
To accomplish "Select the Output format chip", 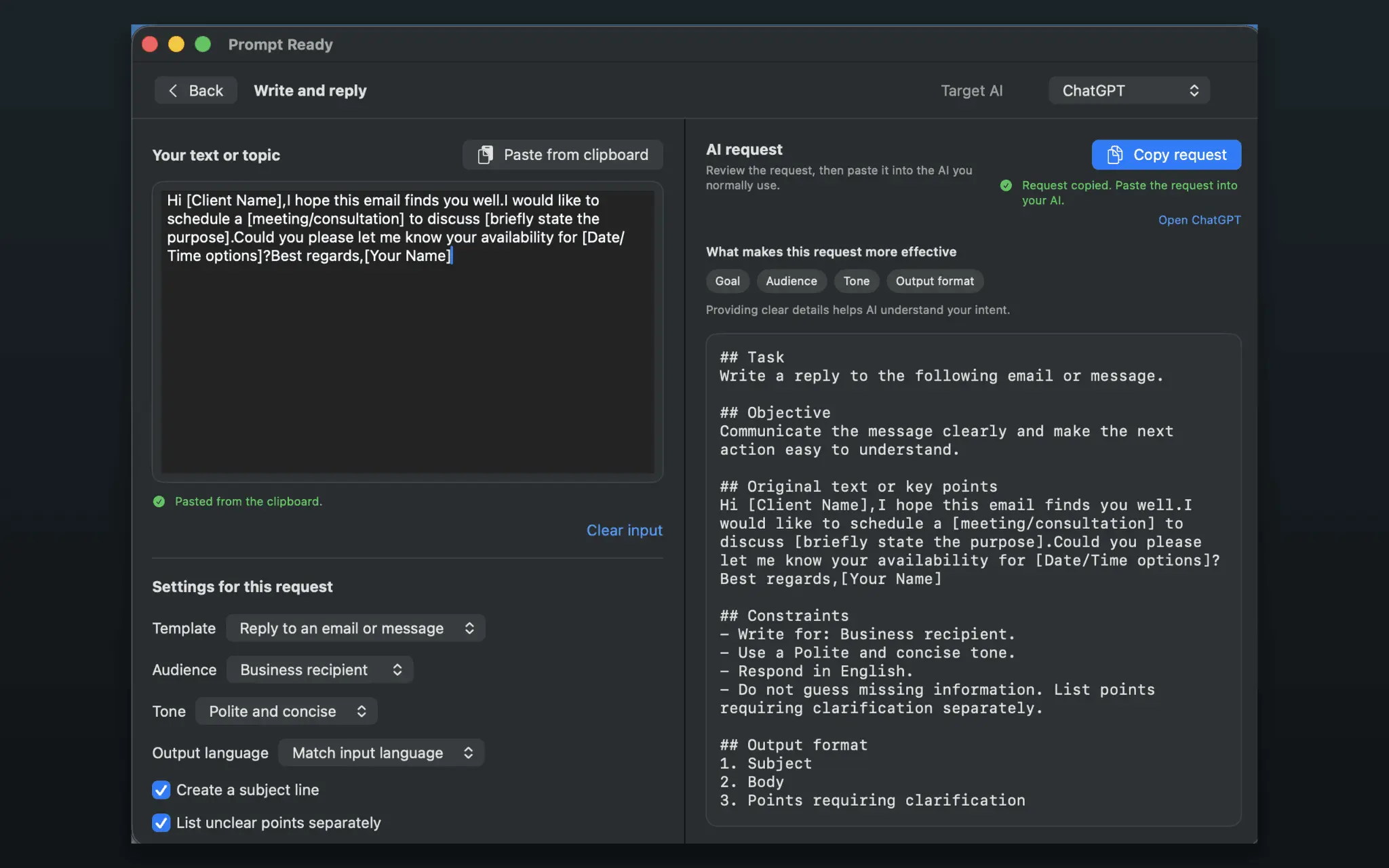I will tap(934, 281).
